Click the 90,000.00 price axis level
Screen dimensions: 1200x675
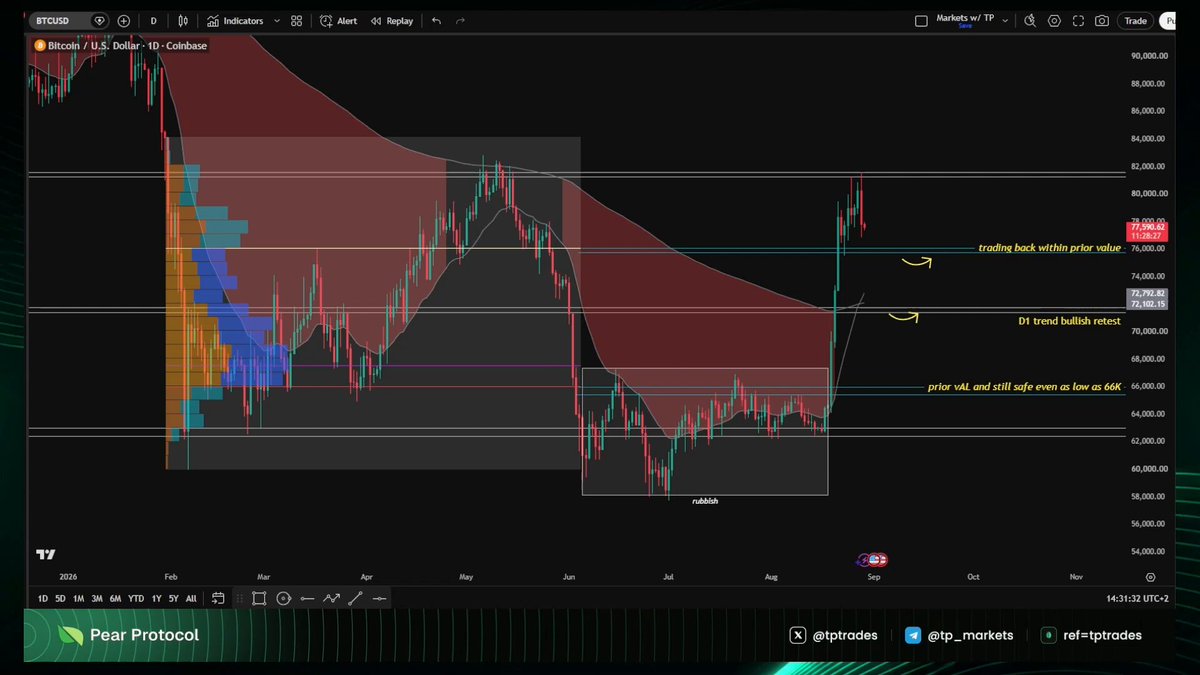pos(1149,56)
